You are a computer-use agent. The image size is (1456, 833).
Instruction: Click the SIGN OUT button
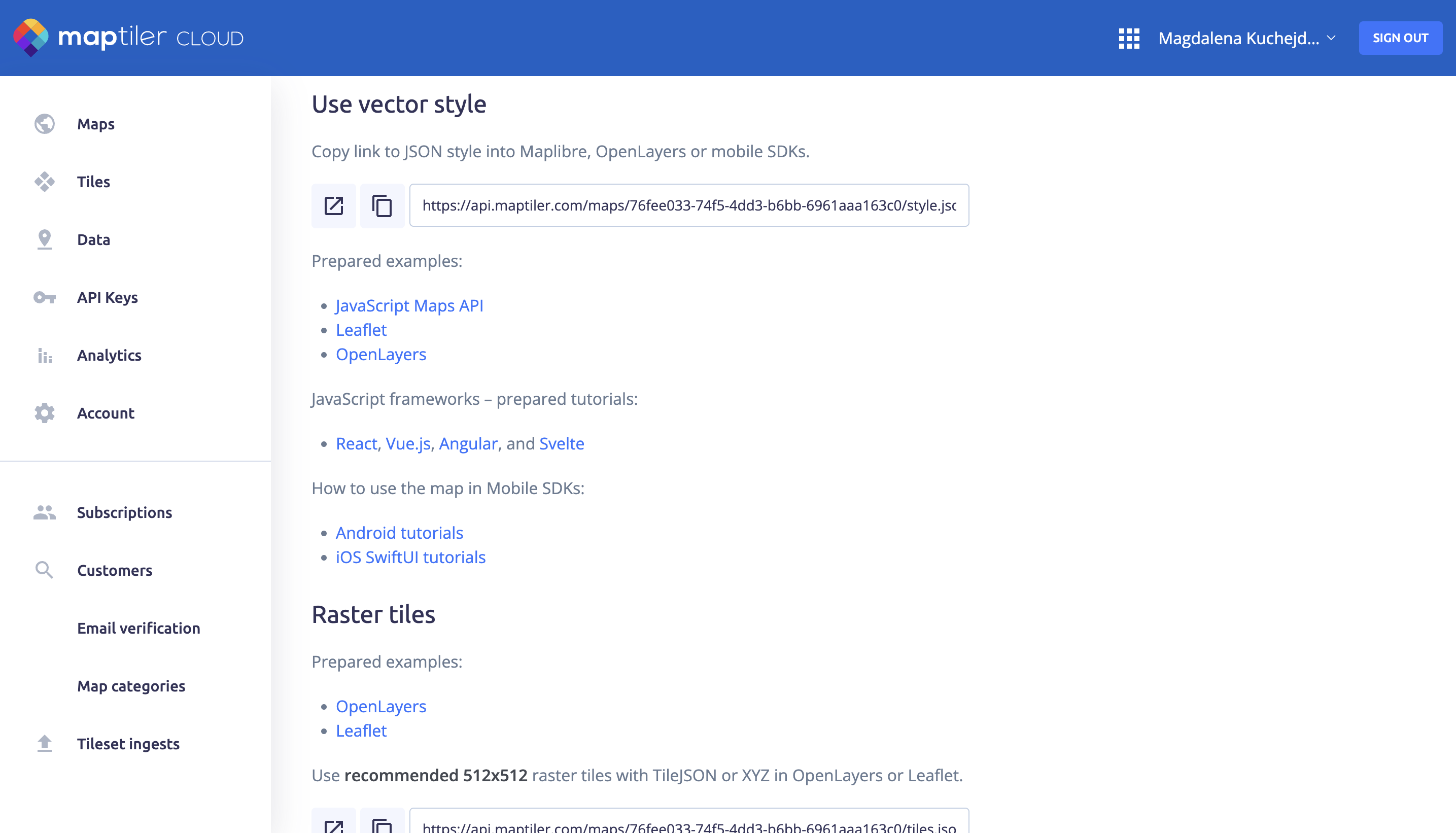click(x=1400, y=38)
